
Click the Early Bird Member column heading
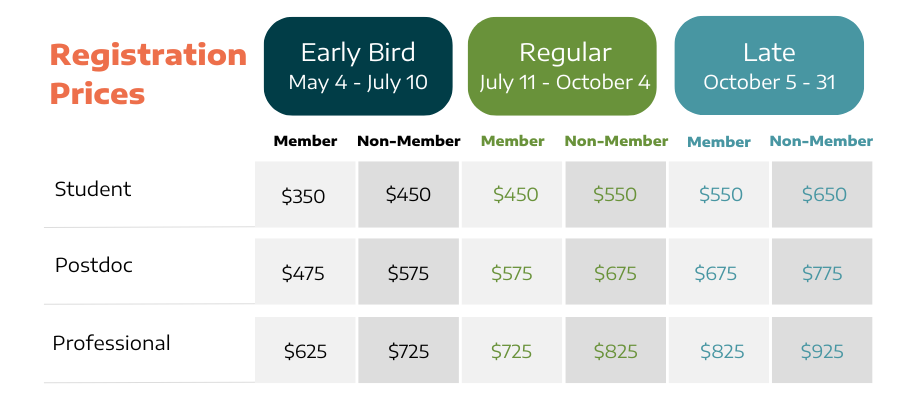tap(305, 141)
